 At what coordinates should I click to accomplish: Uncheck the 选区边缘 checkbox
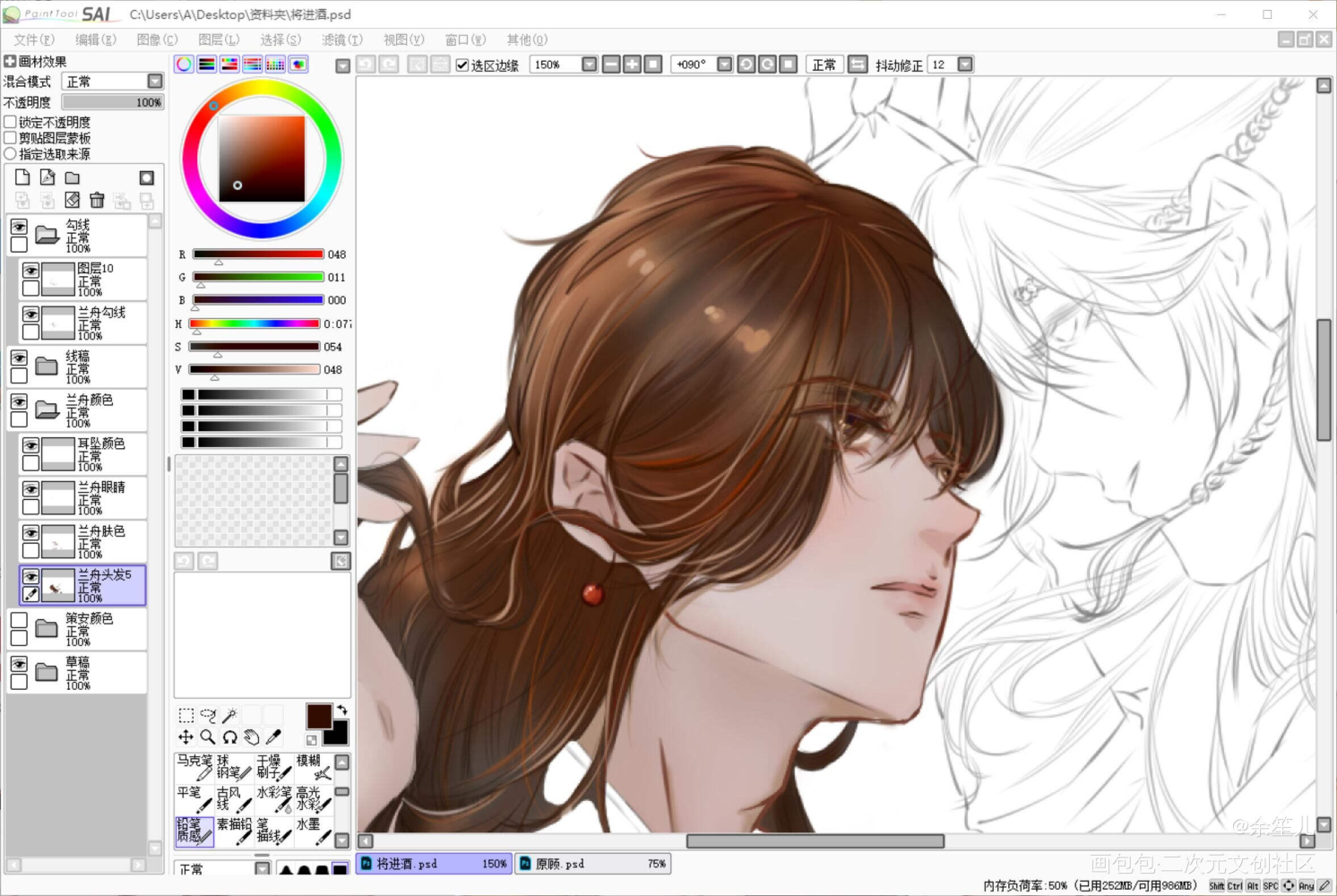pos(462,65)
